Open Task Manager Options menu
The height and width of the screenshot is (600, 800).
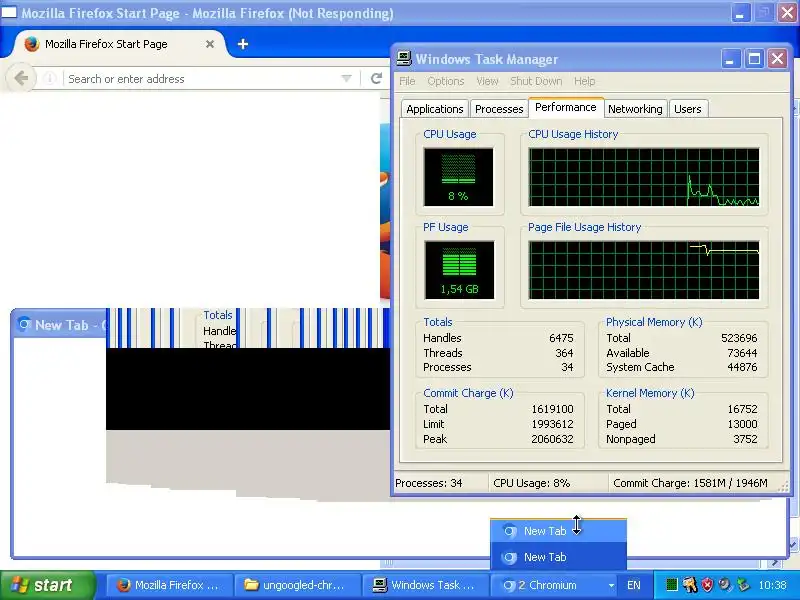(x=445, y=81)
